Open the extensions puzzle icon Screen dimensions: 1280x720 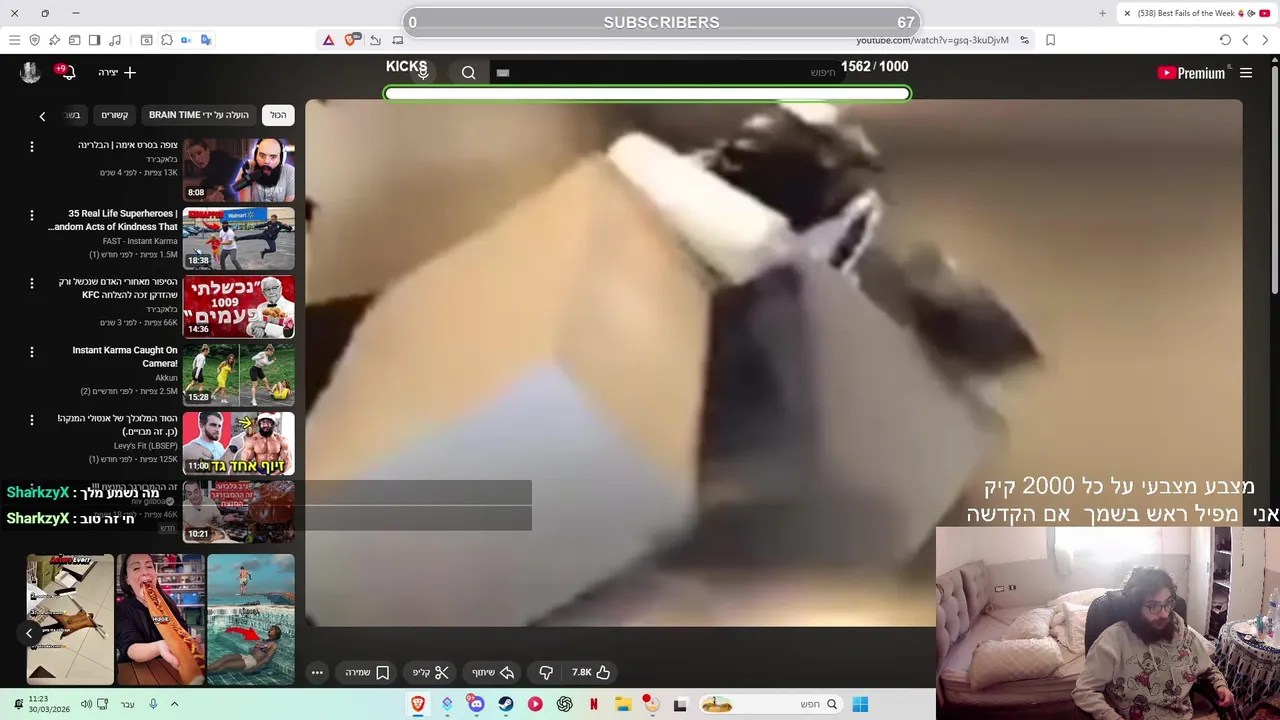pos(167,40)
